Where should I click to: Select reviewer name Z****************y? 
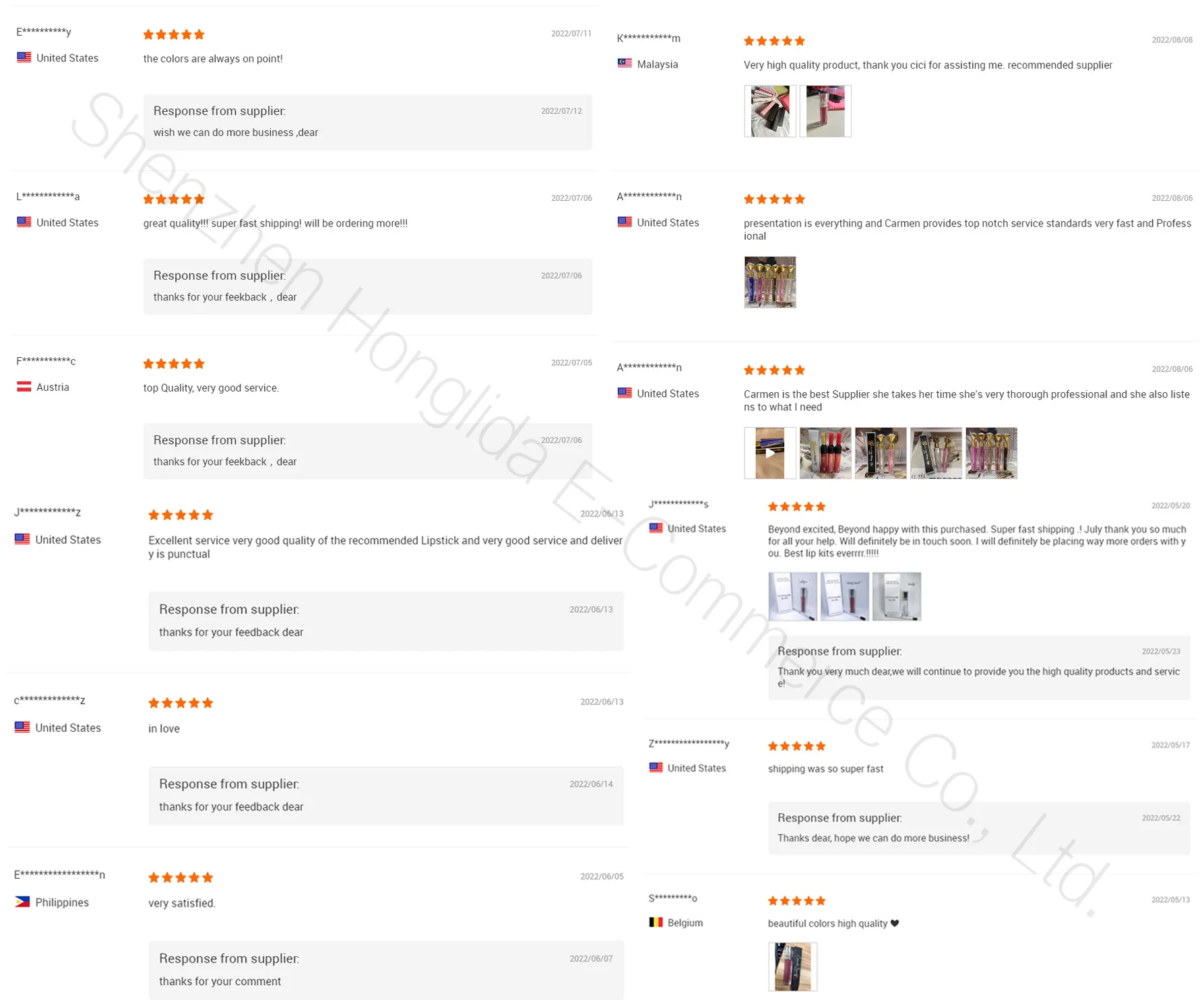pyautogui.click(x=689, y=743)
